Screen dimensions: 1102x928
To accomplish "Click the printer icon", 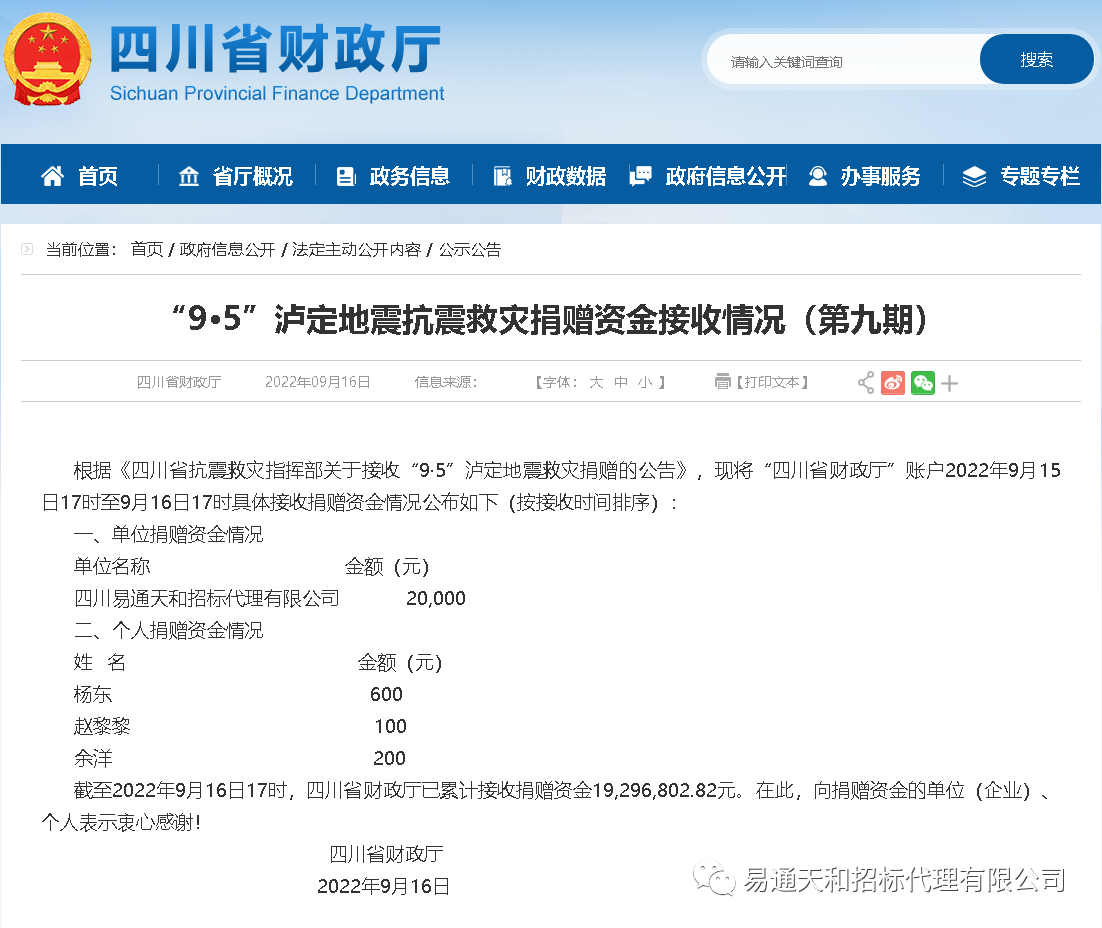I will pos(723,382).
